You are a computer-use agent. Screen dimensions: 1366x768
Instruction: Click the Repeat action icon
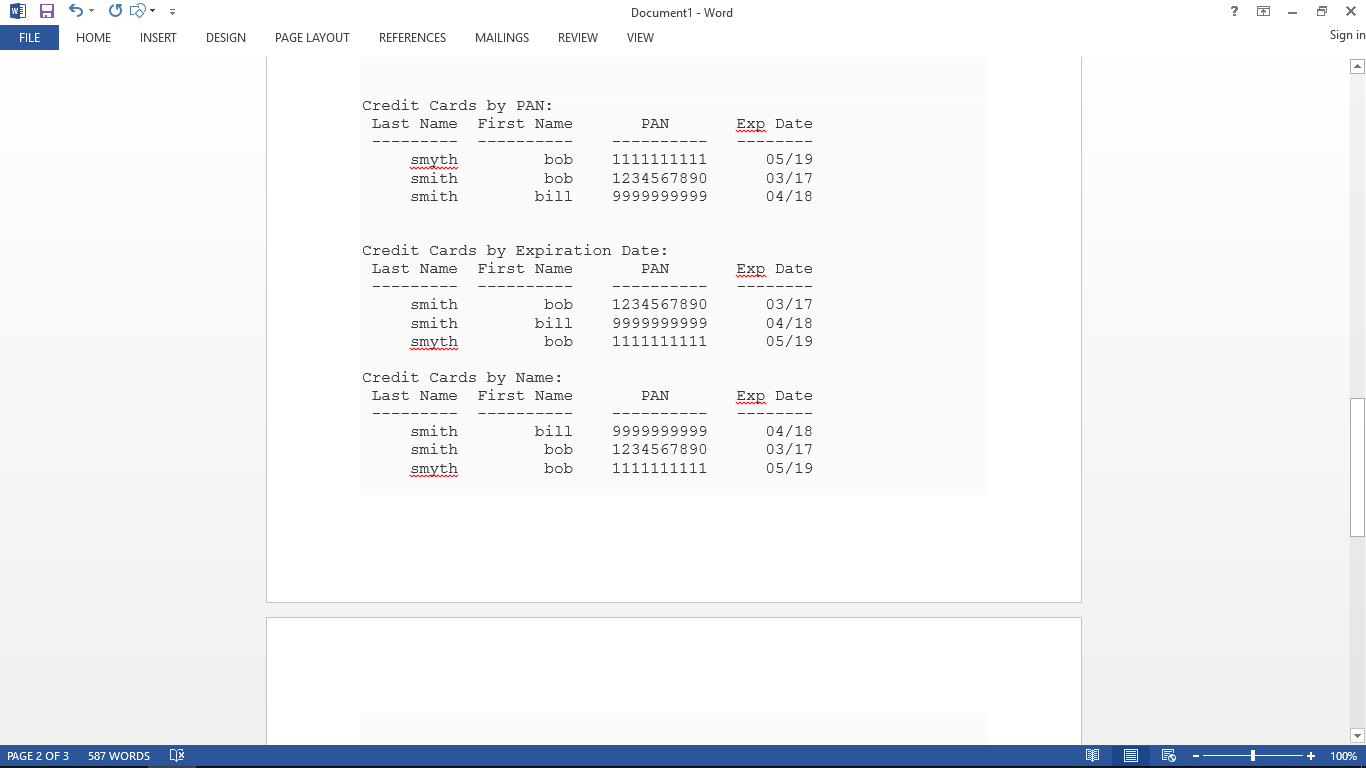point(115,11)
